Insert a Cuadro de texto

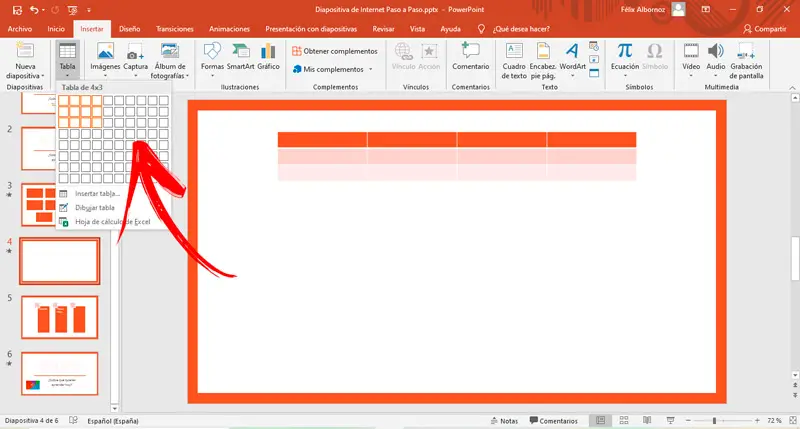pos(514,60)
